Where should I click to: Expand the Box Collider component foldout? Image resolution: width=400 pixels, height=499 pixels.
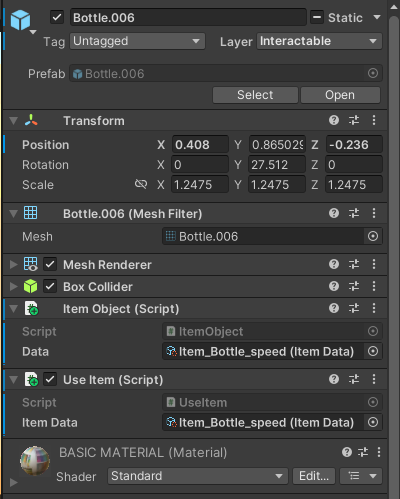[x=14, y=286]
